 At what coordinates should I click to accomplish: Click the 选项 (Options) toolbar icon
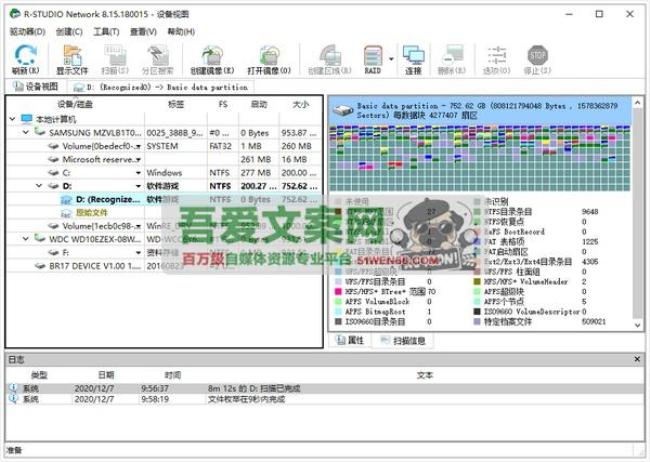pos(496,59)
